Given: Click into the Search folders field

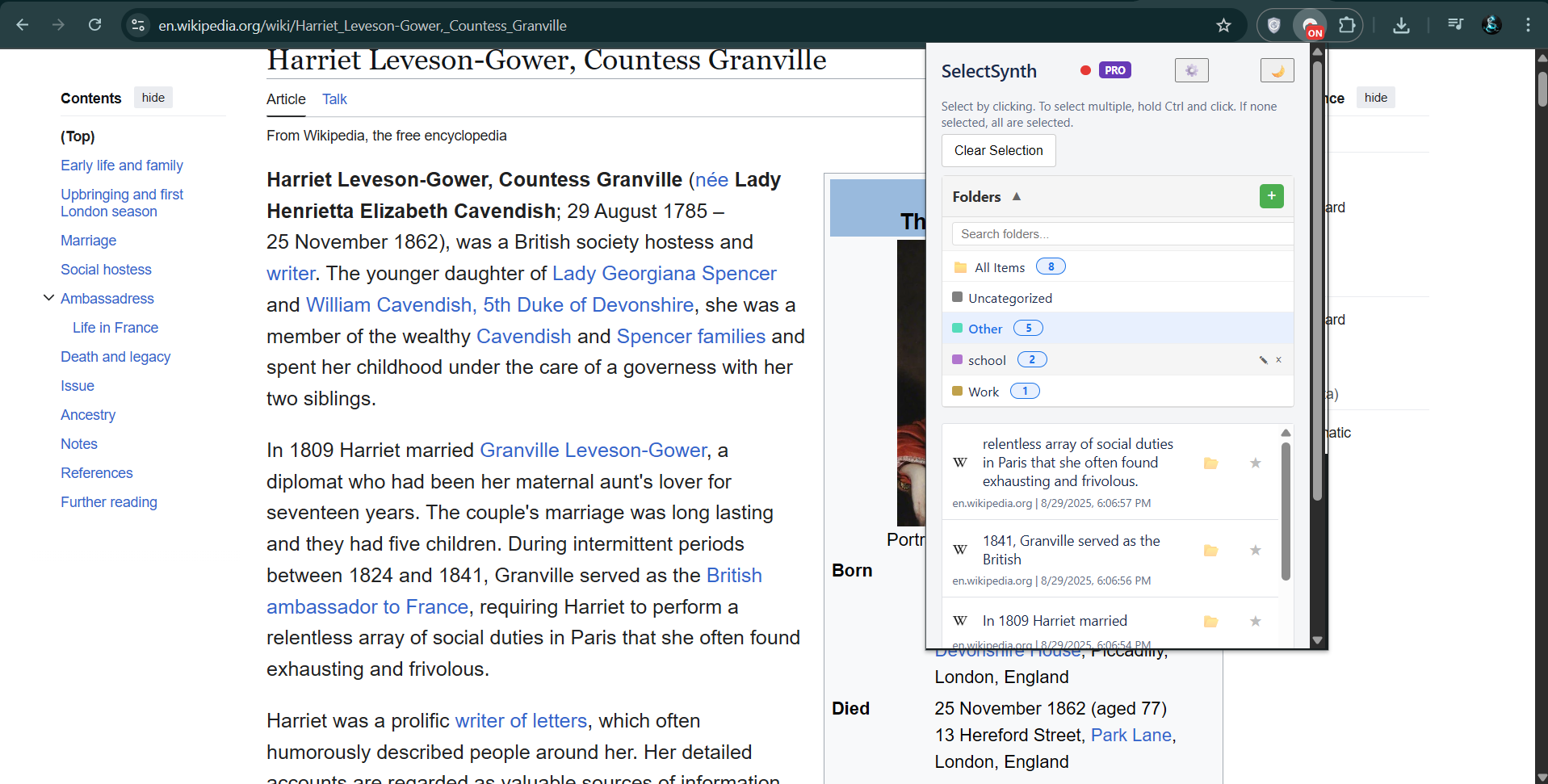Looking at the screenshot, I should point(1121,234).
